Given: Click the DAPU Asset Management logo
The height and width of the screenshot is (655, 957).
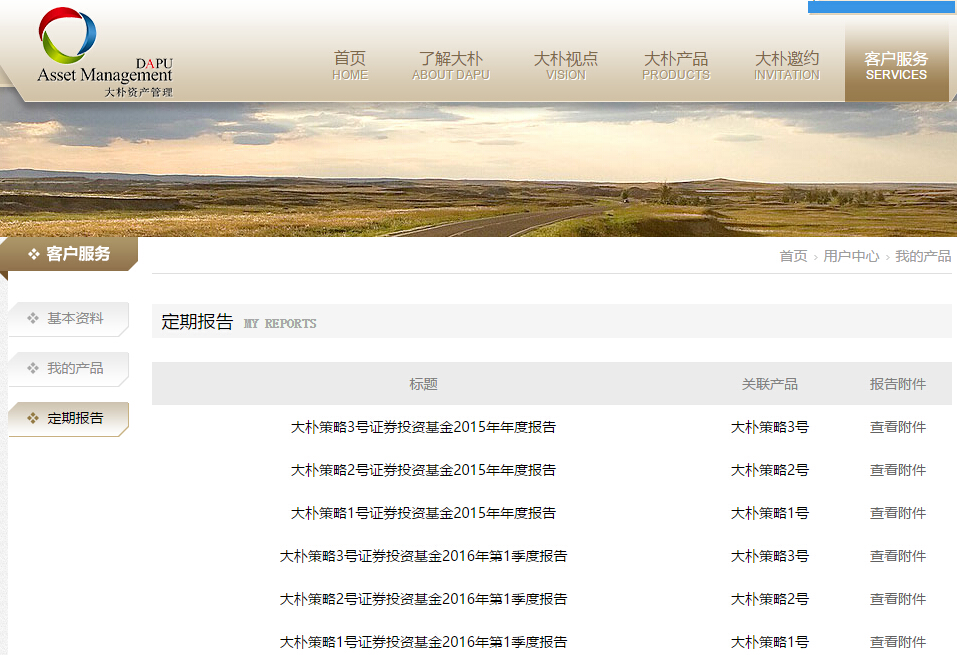Looking at the screenshot, I should (105, 52).
